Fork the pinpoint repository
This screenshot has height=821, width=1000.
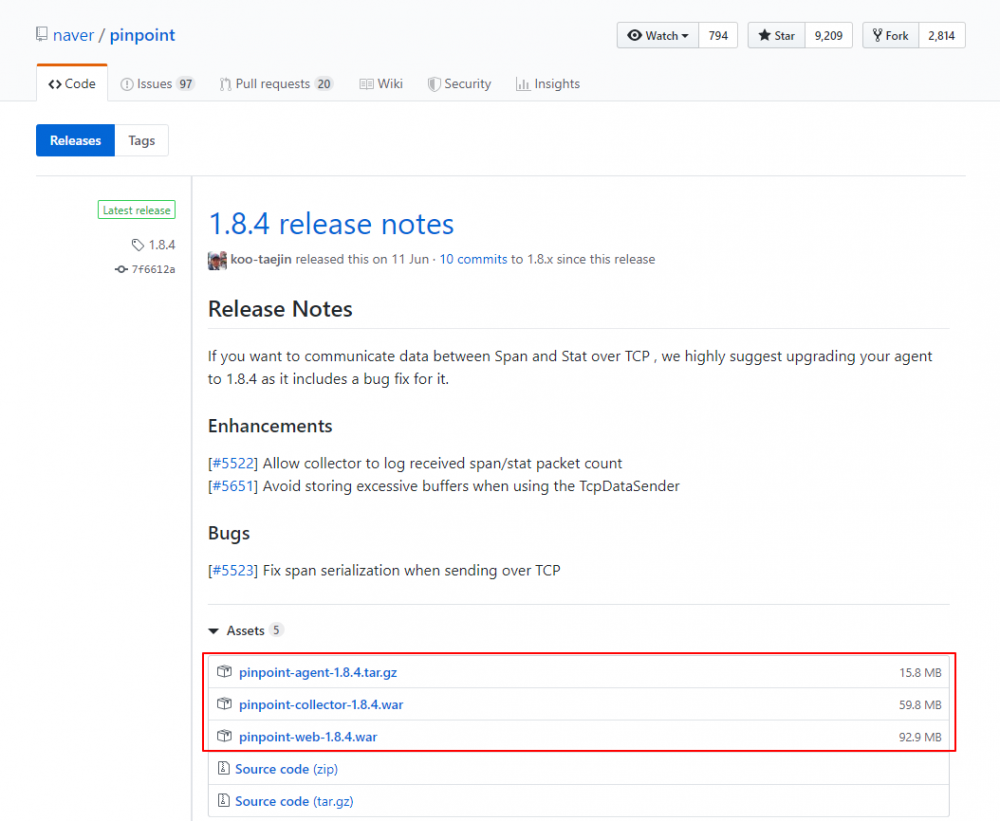[x=890, y=36]
